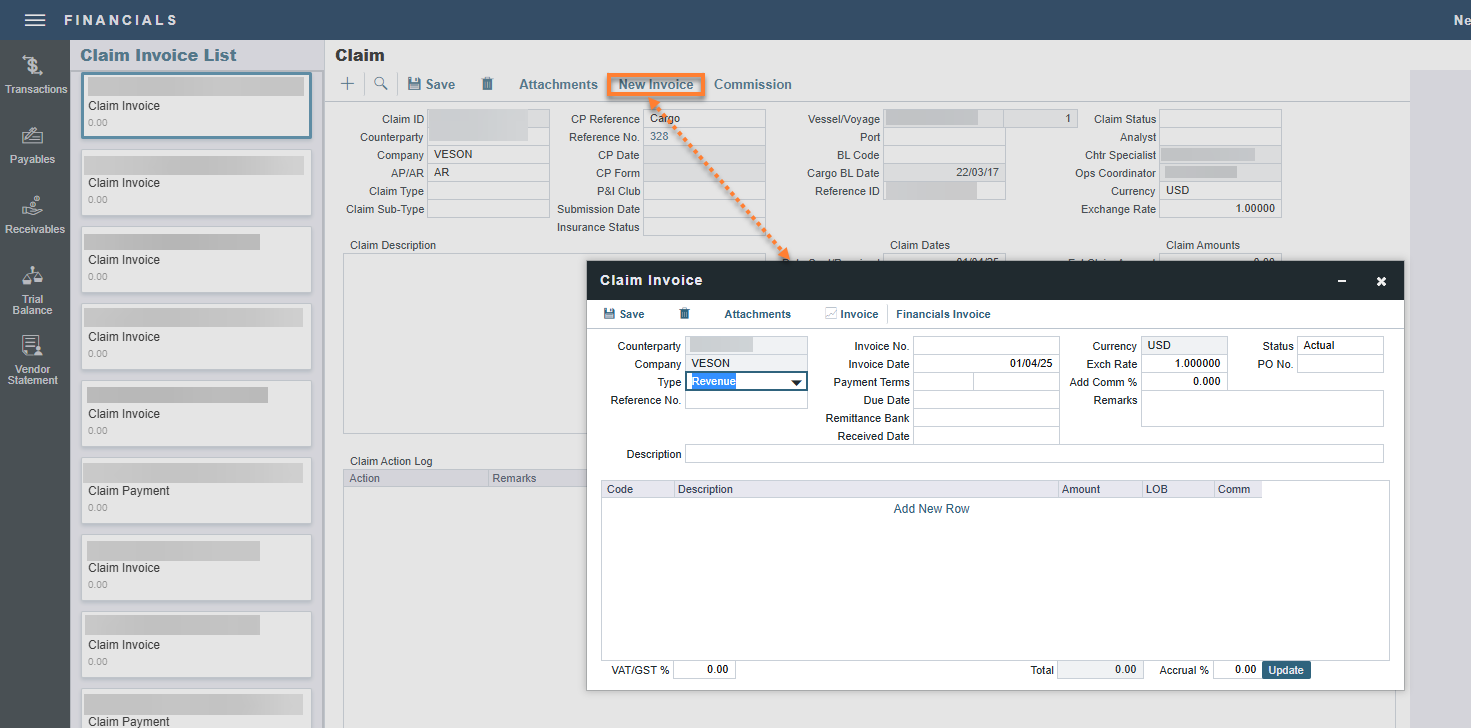Open Financials Invoice in the dialog
Viewport: 1471px width, 728px height.
[x=943, y=314]
